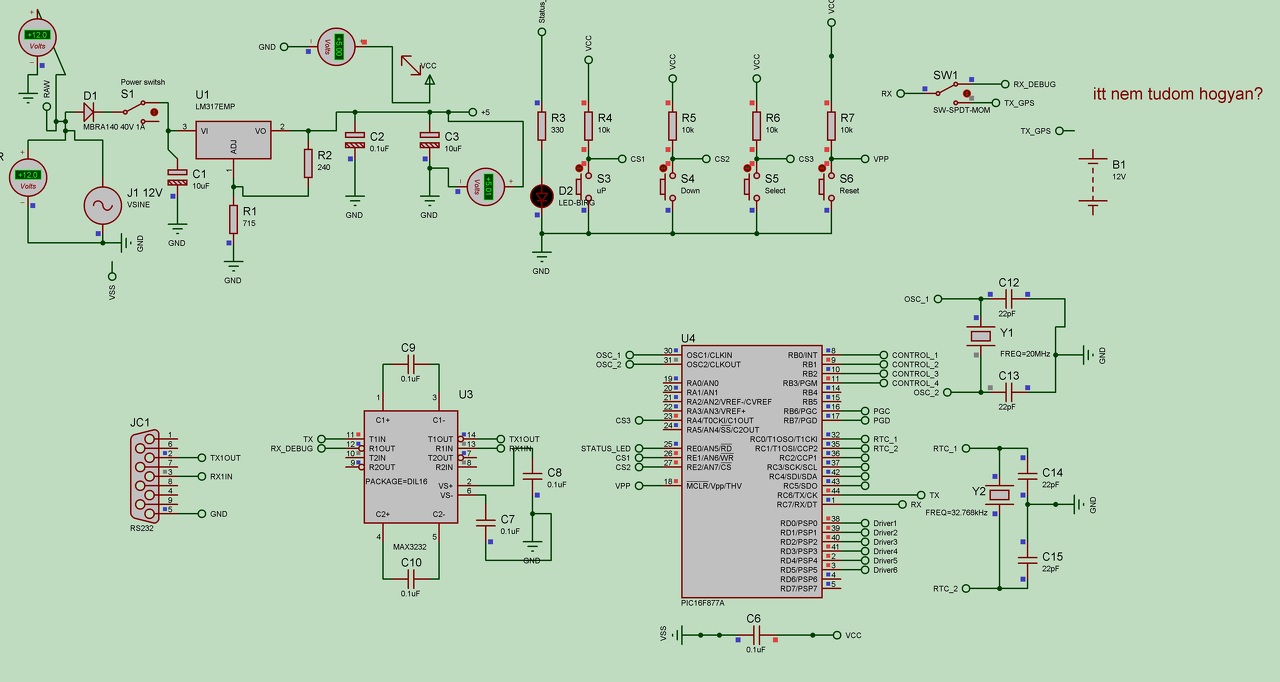
Task: Click the FREQ=20MHz text under Y1
Action: [x=1025, y=355]
